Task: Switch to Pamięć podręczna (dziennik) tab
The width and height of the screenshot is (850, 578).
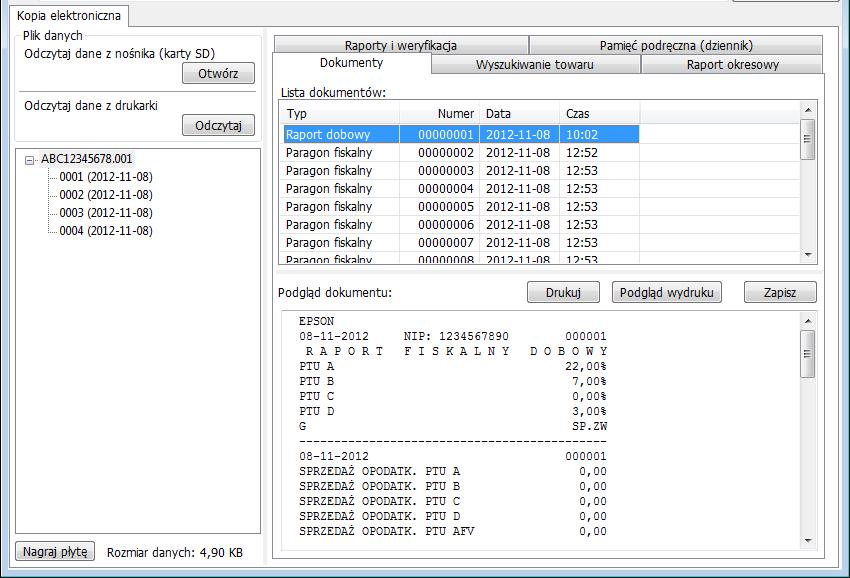Action: (676, 46)
